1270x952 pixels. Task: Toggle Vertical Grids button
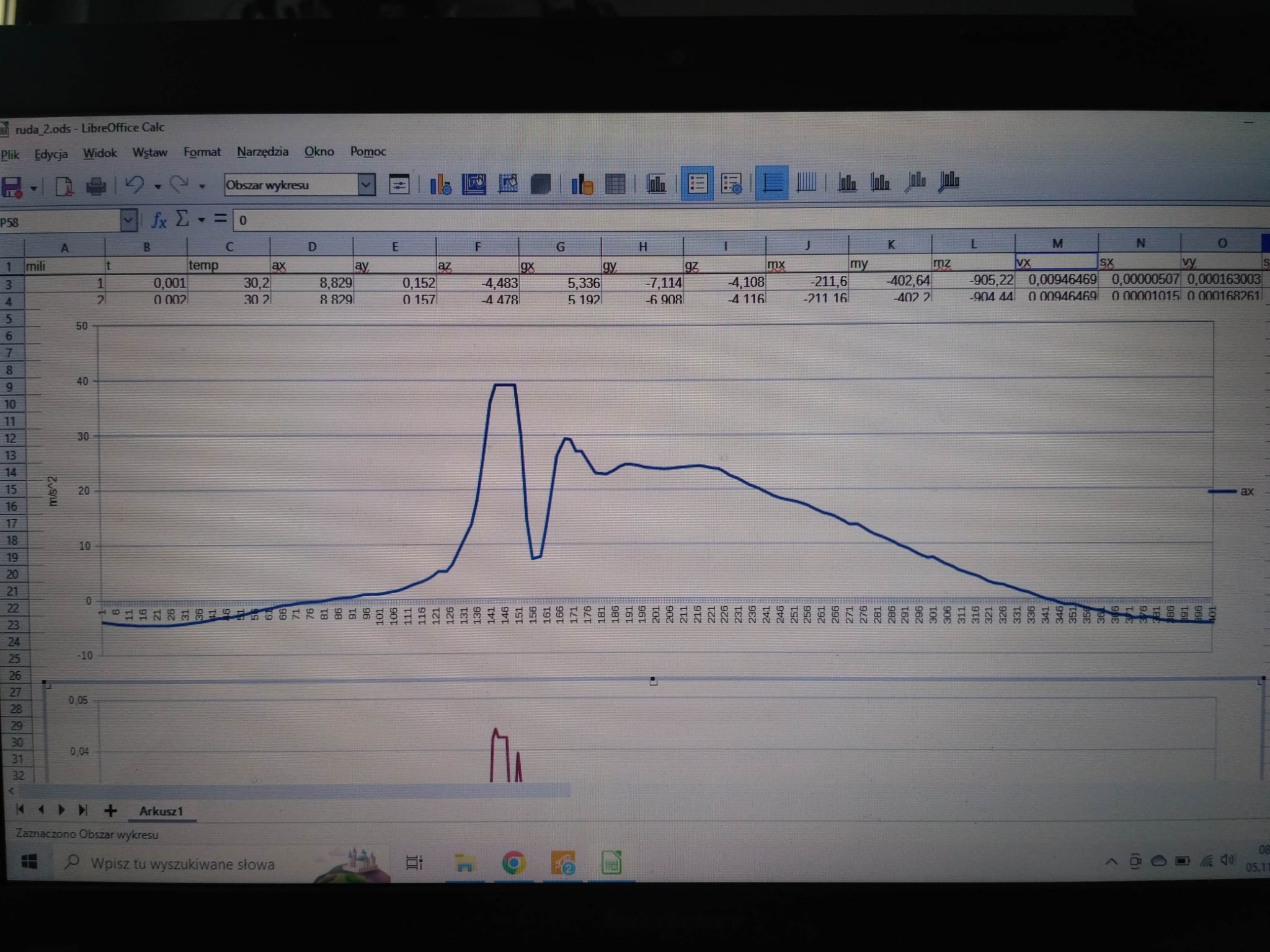tap(806, 183)
